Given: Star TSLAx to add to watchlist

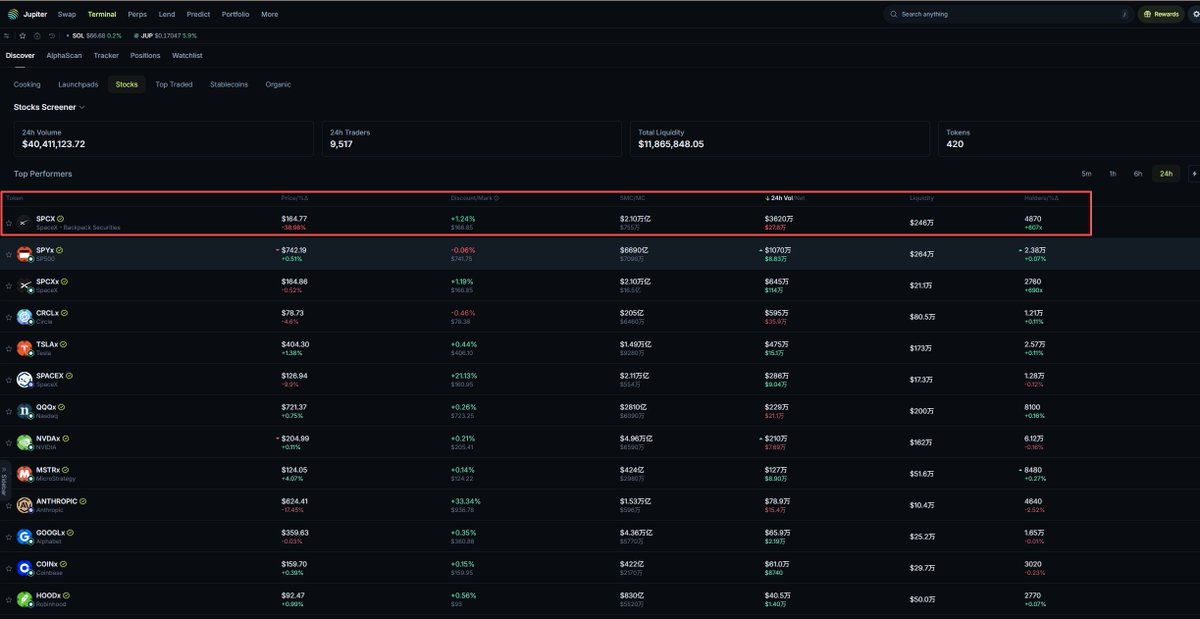Looking at the screenshot, I should pos(9,348).
